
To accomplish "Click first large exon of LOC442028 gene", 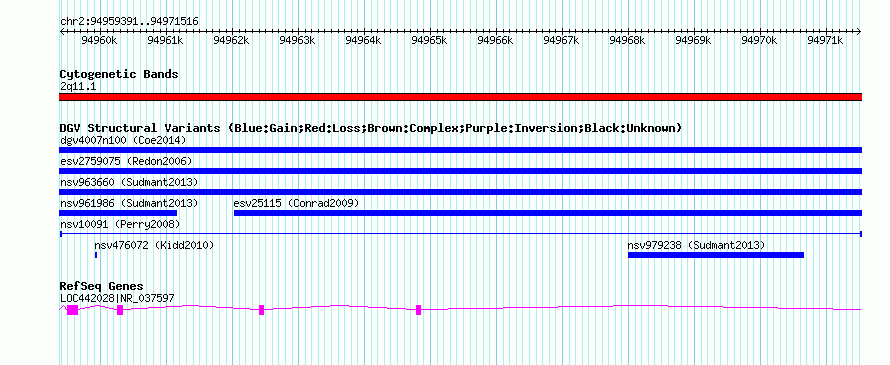I will (x=72, y=309).
